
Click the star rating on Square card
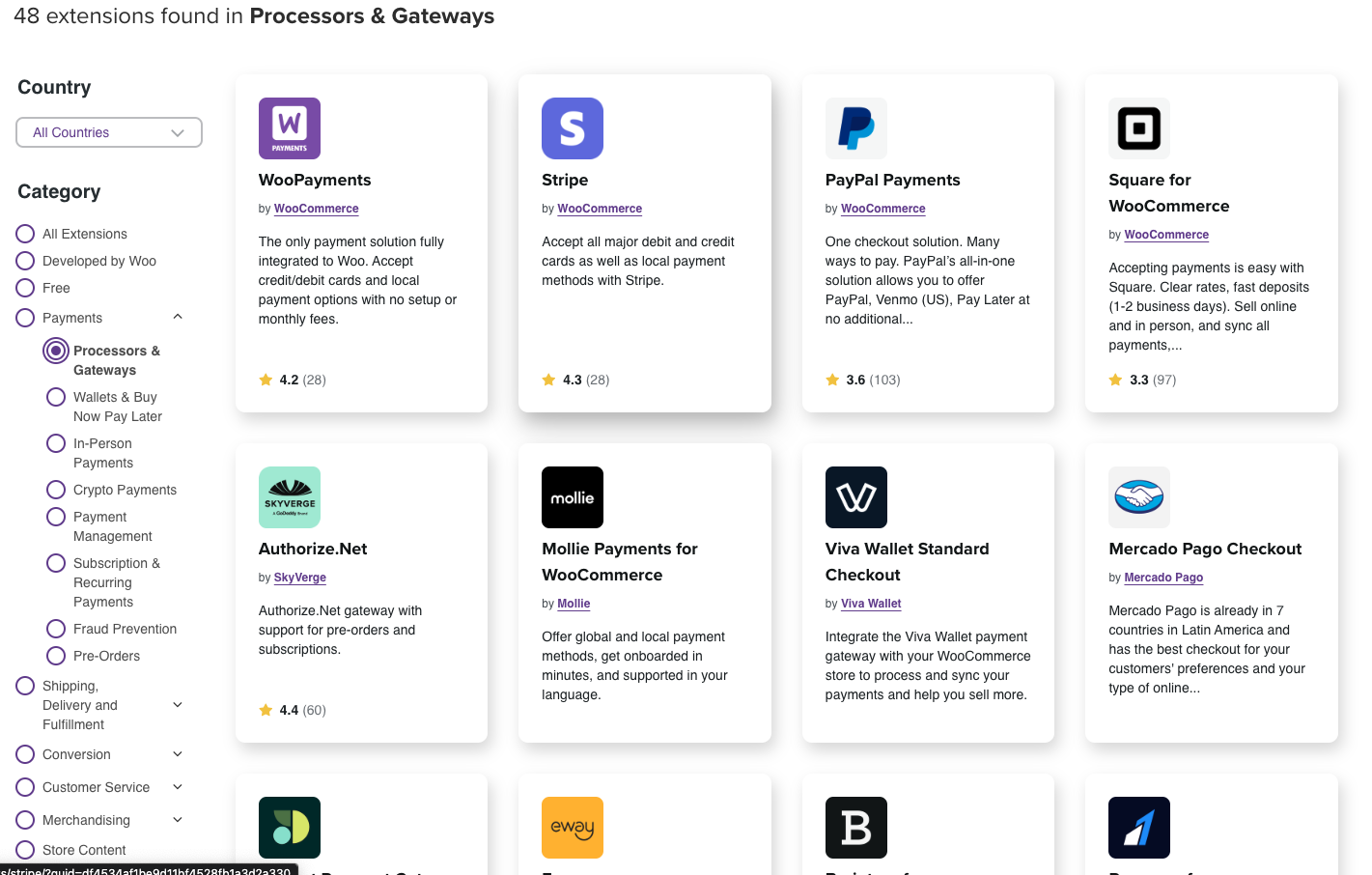tap(1142, 380)
